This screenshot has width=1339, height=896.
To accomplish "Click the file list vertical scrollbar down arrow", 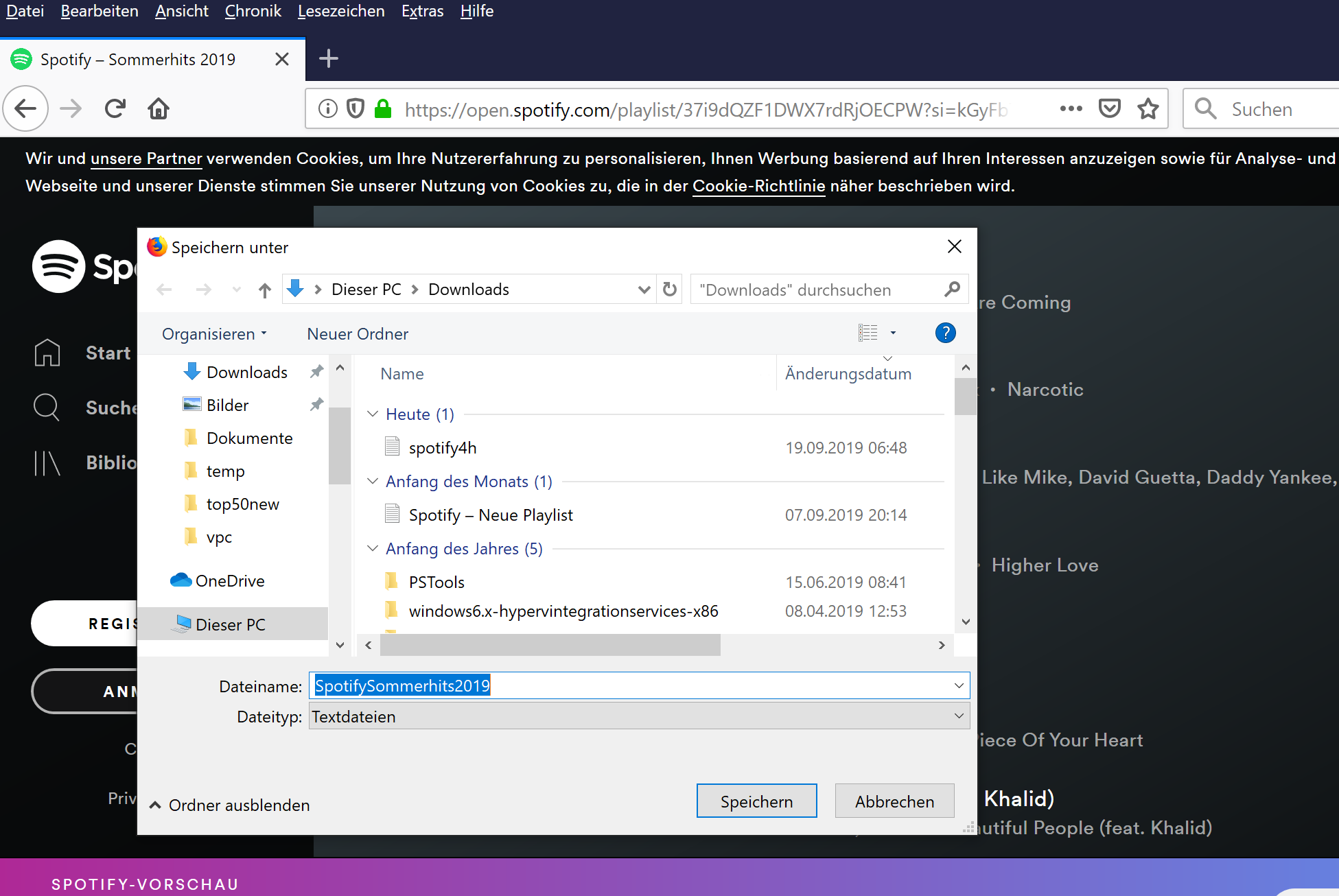I will pyautogui.click(x=966, y=622).
